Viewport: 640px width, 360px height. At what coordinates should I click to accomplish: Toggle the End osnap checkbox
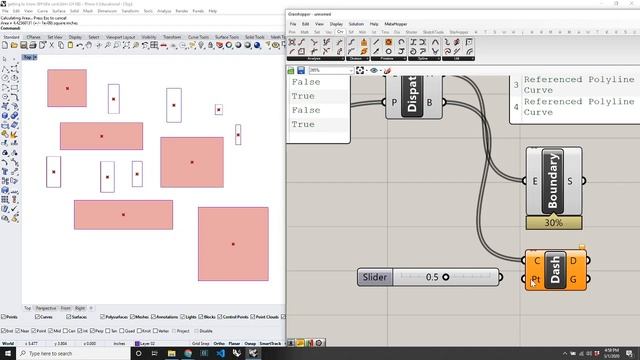pos(3,331)
